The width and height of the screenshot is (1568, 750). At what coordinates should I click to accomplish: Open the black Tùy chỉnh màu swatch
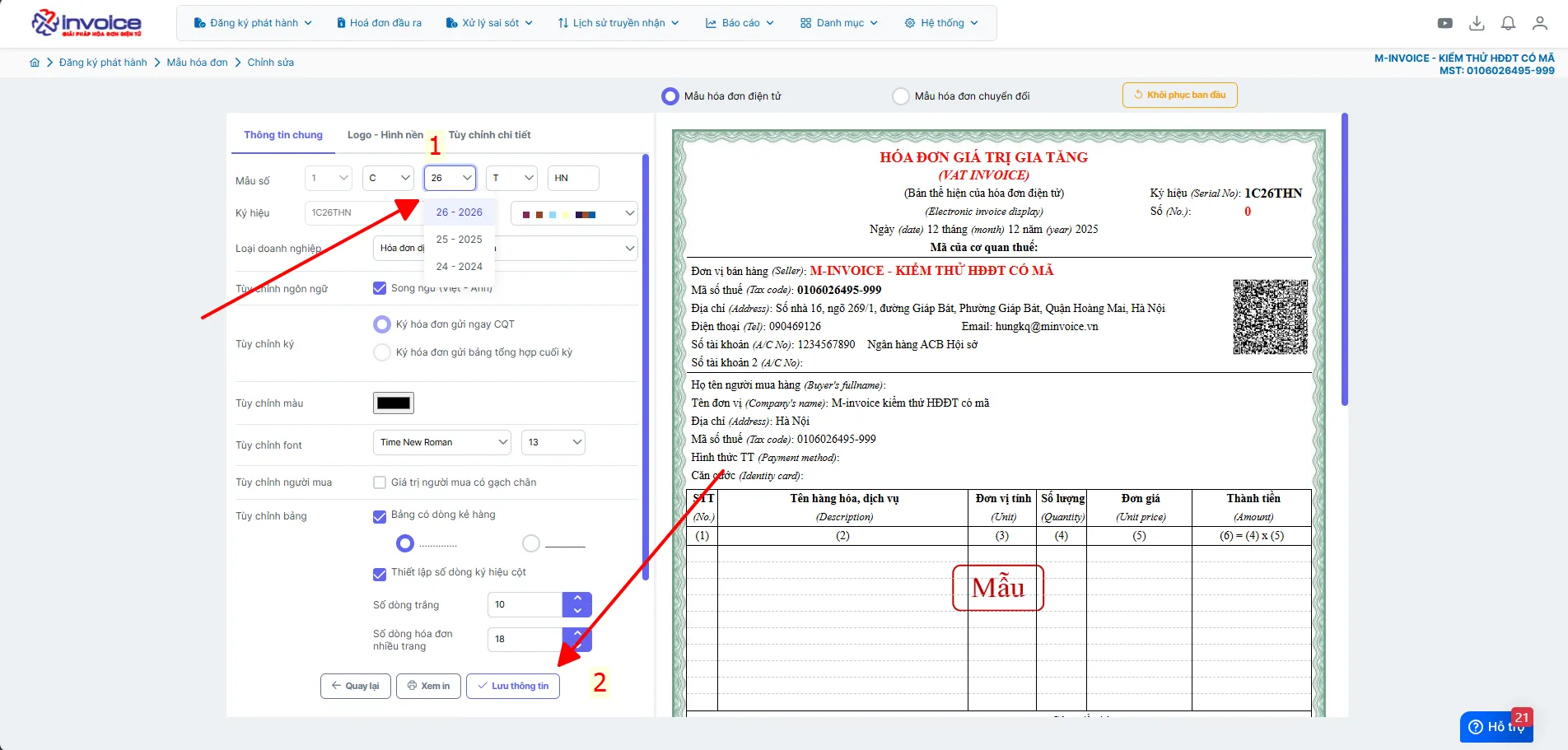pyautogui.click(x=394, y=403)
